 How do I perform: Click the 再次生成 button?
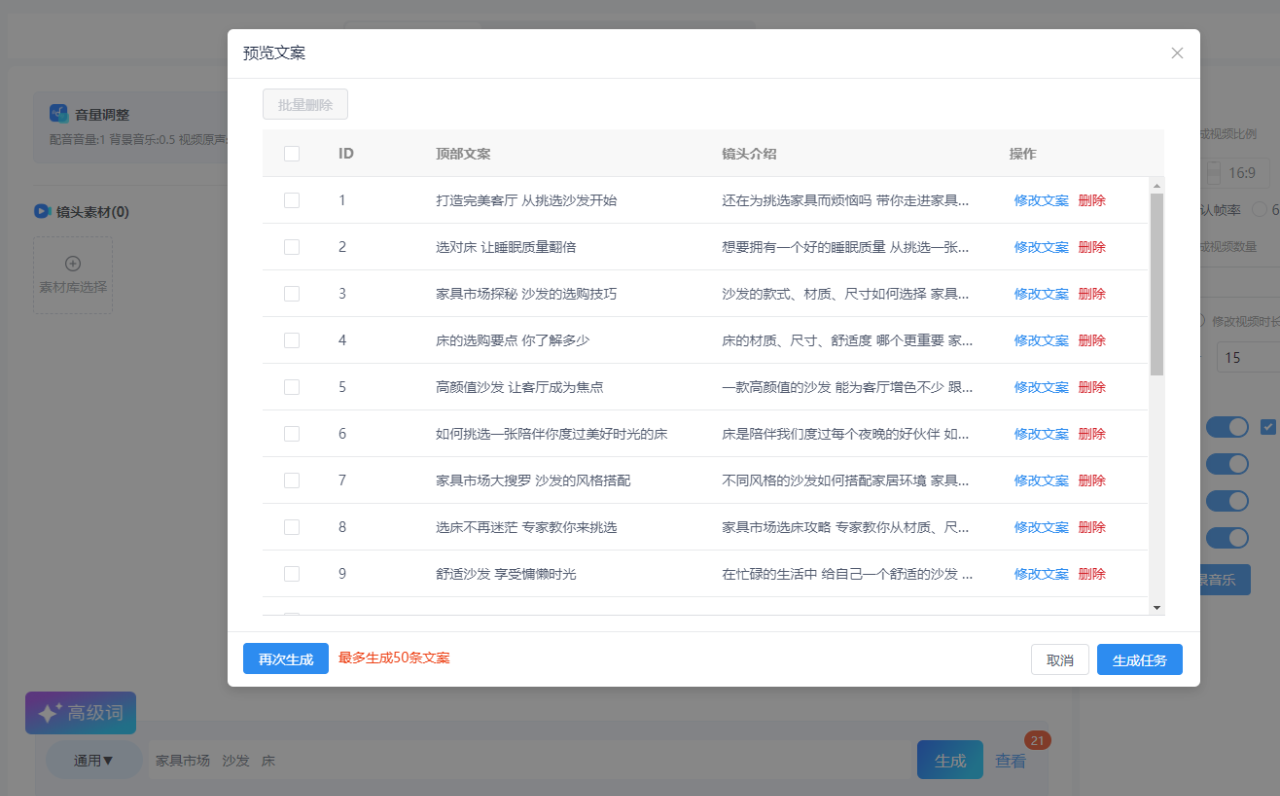[286, 659]
